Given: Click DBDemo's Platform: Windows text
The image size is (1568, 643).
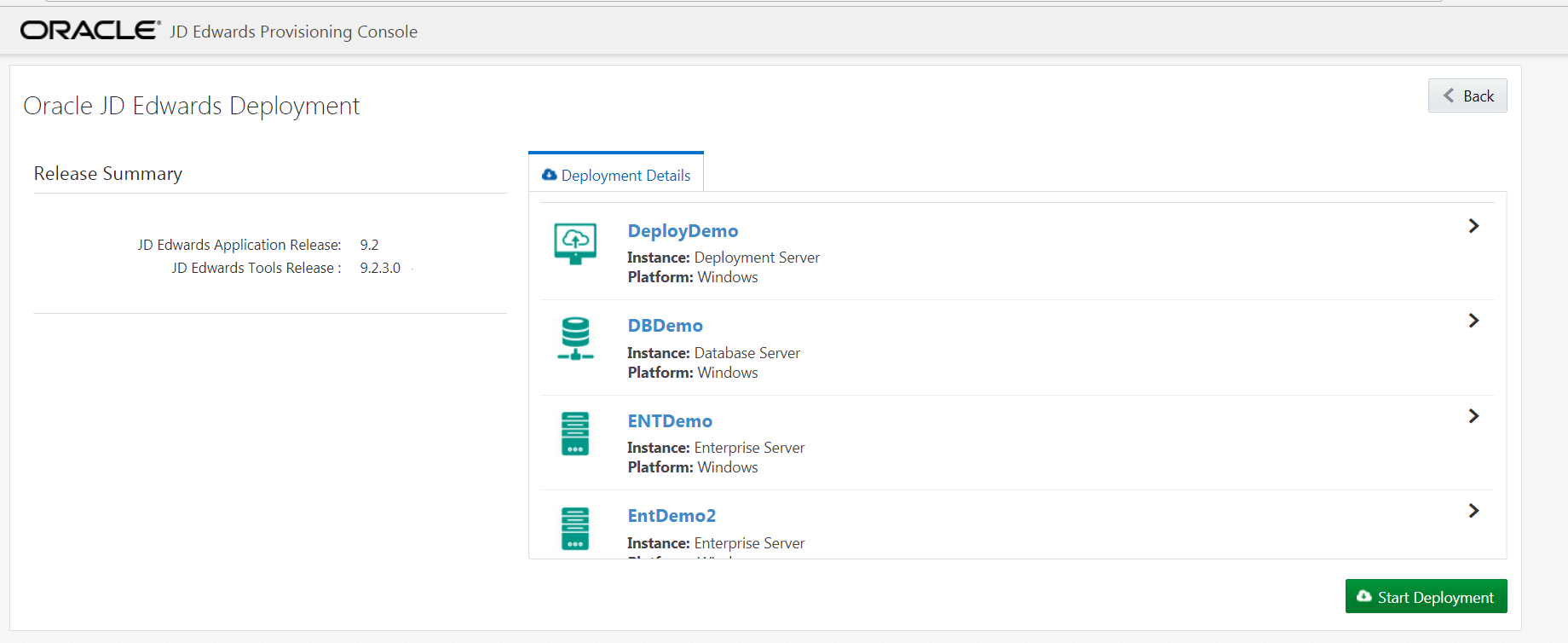Looking at the screenshot, I should (693, 373).
